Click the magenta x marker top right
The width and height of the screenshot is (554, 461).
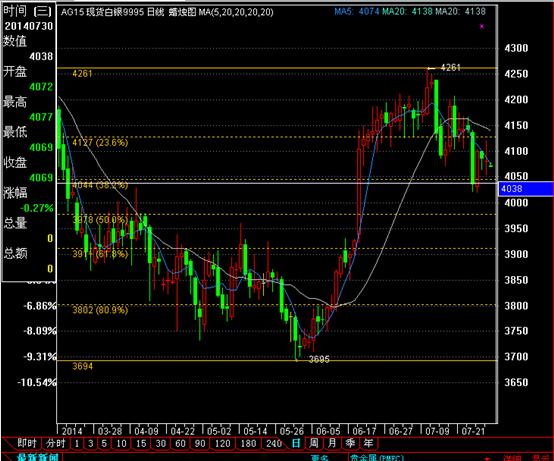(482, 26)
